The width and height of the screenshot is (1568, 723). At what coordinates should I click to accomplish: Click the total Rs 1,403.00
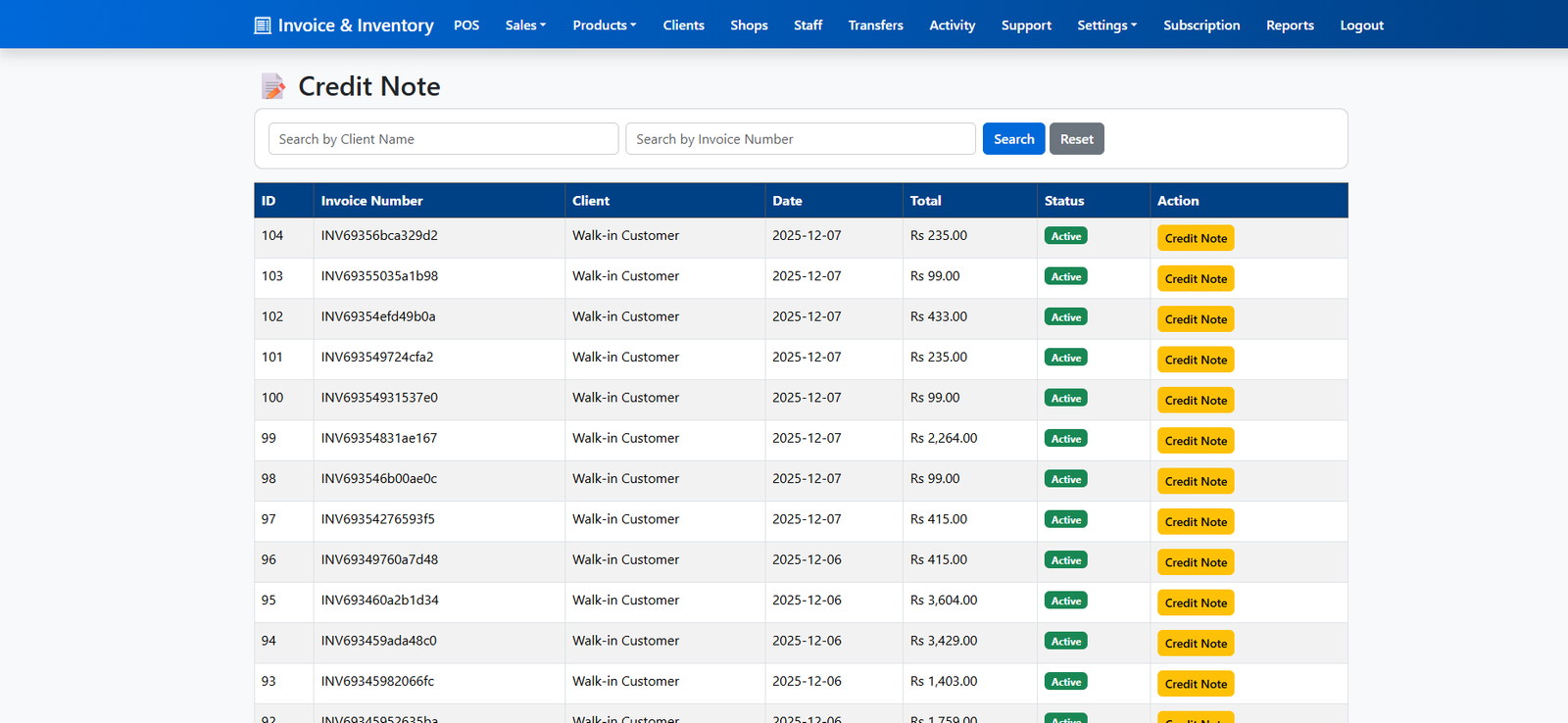pos(944,681)
